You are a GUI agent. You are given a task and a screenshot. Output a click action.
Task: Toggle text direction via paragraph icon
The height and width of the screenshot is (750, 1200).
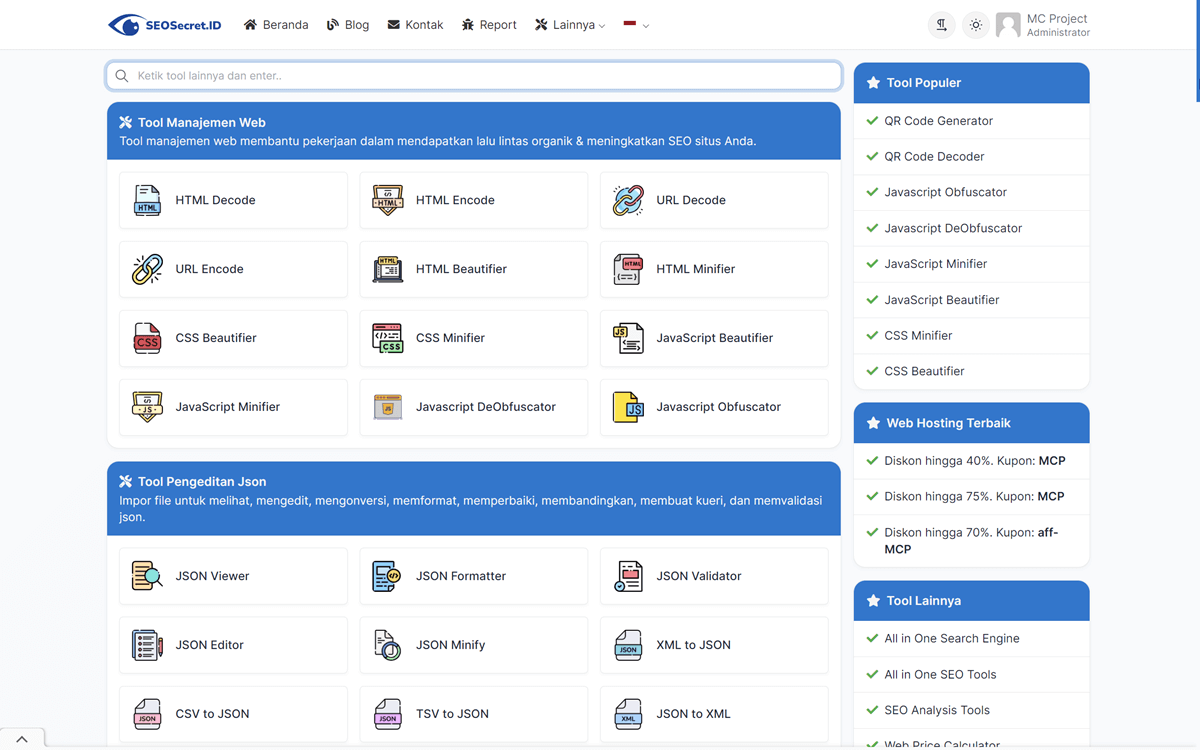click(941, 24)
